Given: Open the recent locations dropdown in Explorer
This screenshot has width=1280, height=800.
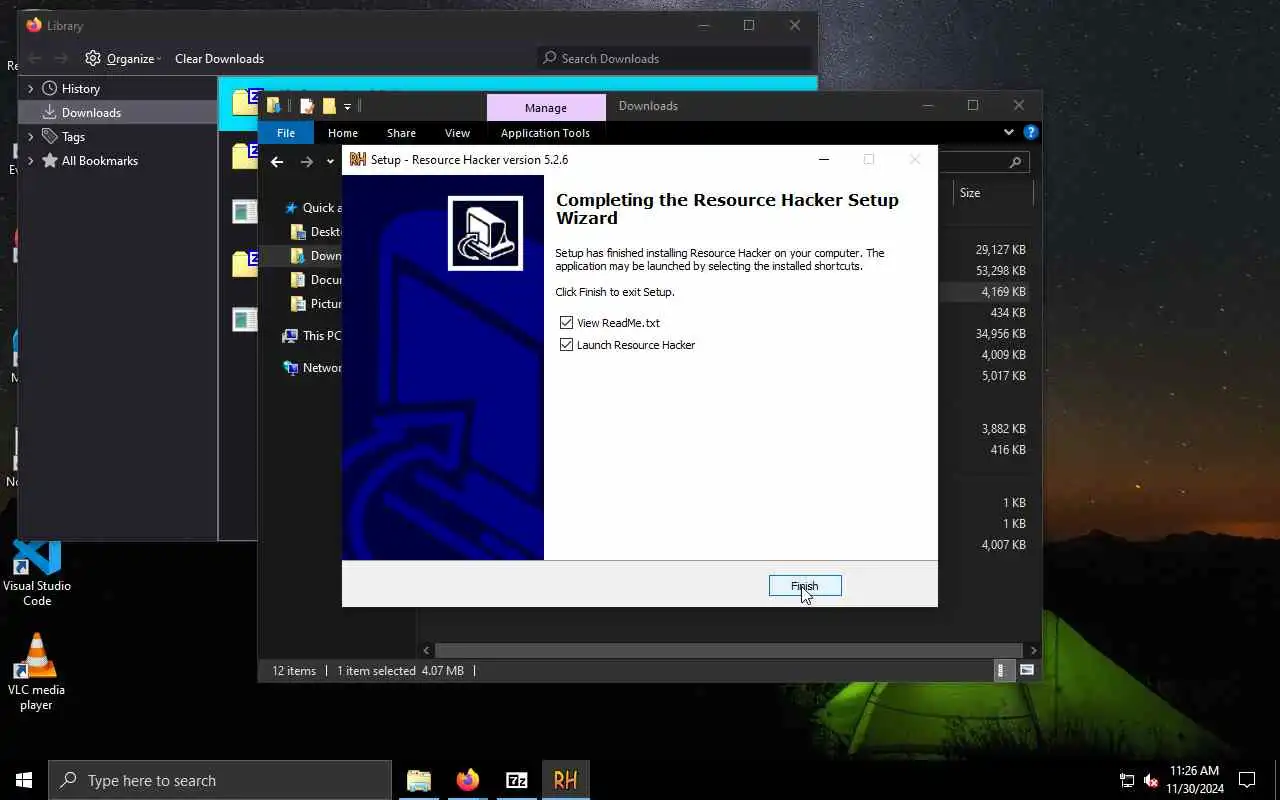Looking at the screenshot, I should 330,162.
